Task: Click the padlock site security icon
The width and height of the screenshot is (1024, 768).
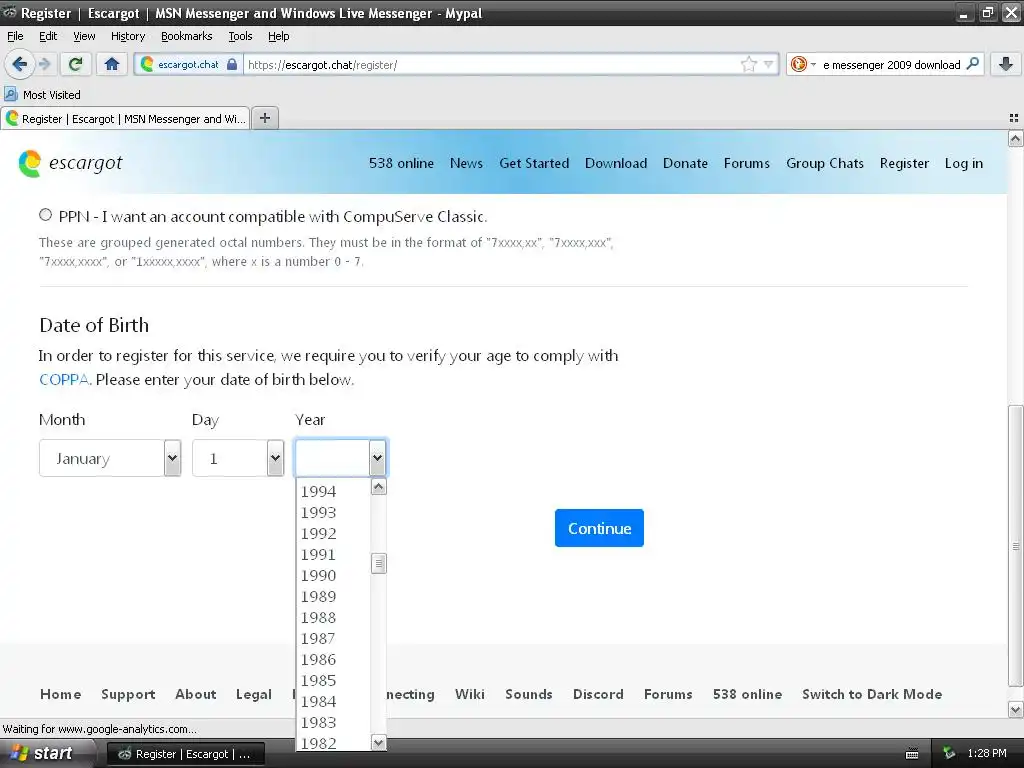Action: click(x=232, y=64)
